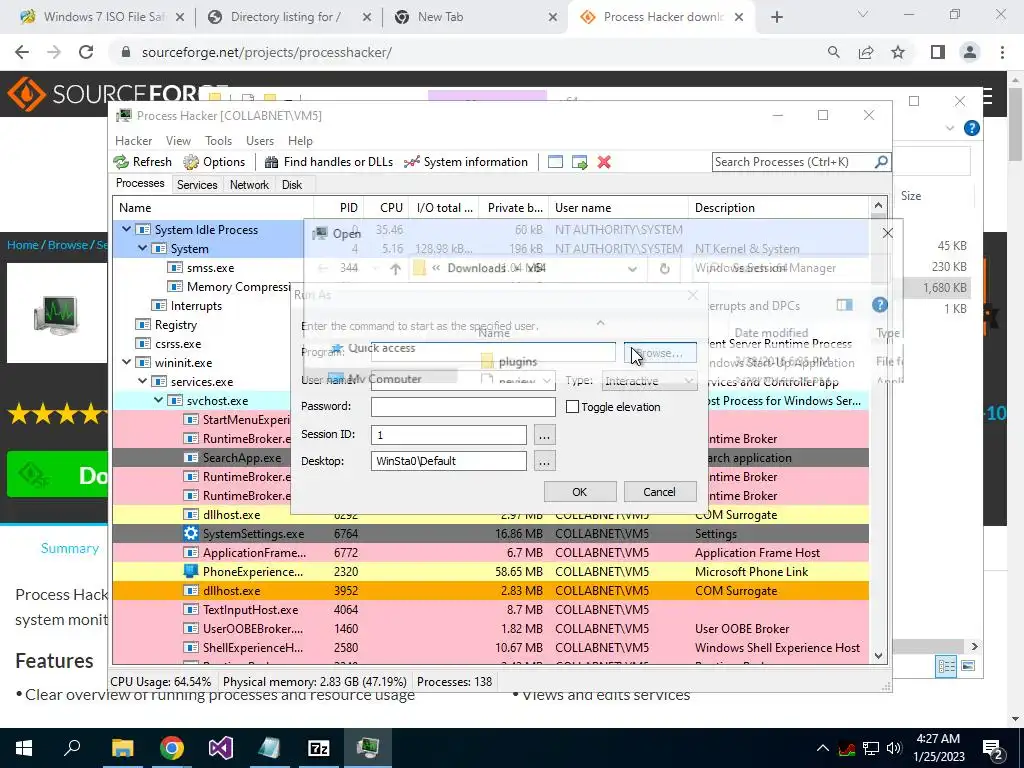
Task: Collapse the System Idle Process tree node
Action: click(x=126, y=229)
